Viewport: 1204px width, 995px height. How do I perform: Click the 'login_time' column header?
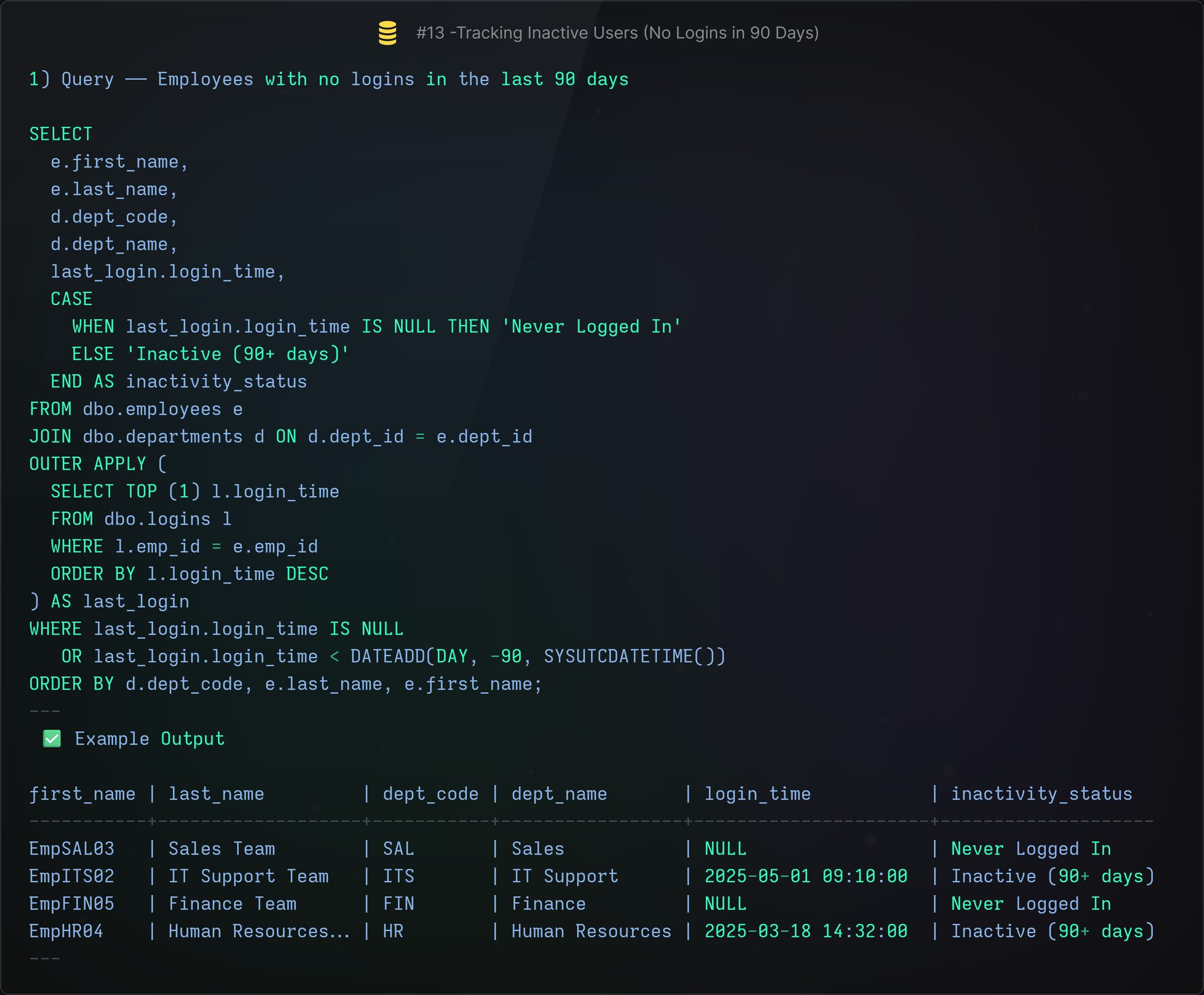point(758,794)
